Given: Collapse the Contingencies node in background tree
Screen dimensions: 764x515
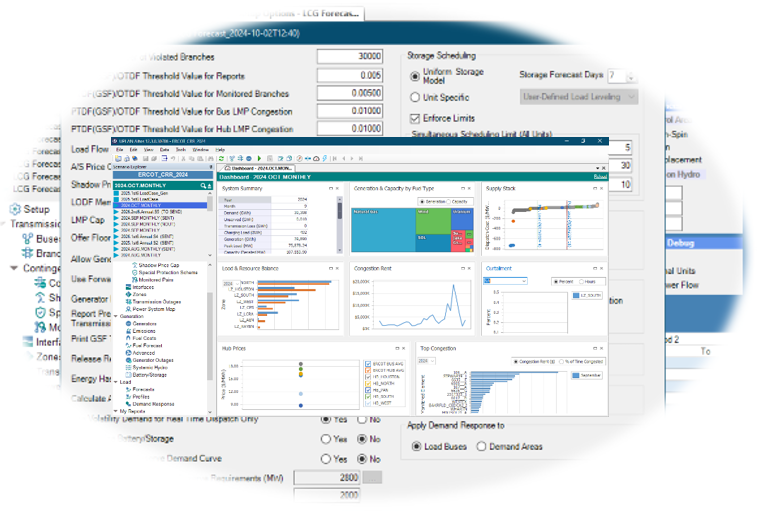Looking at the screenshot, I should tap(14, 268).
